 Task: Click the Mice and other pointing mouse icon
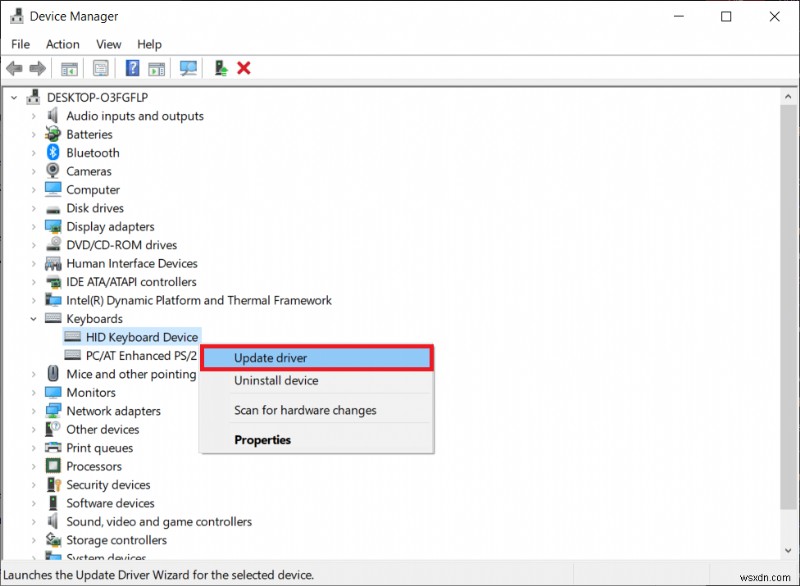(53, 374)
